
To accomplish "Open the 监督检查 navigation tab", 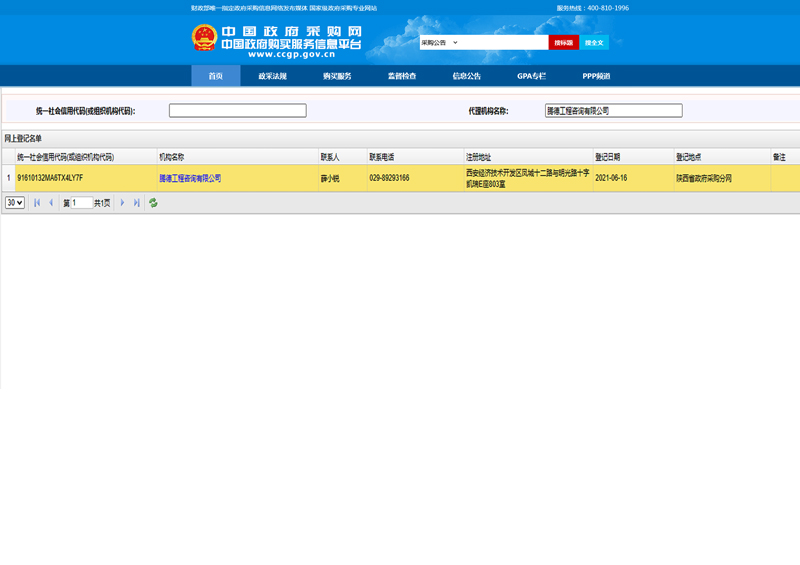I will pos(402,76).
